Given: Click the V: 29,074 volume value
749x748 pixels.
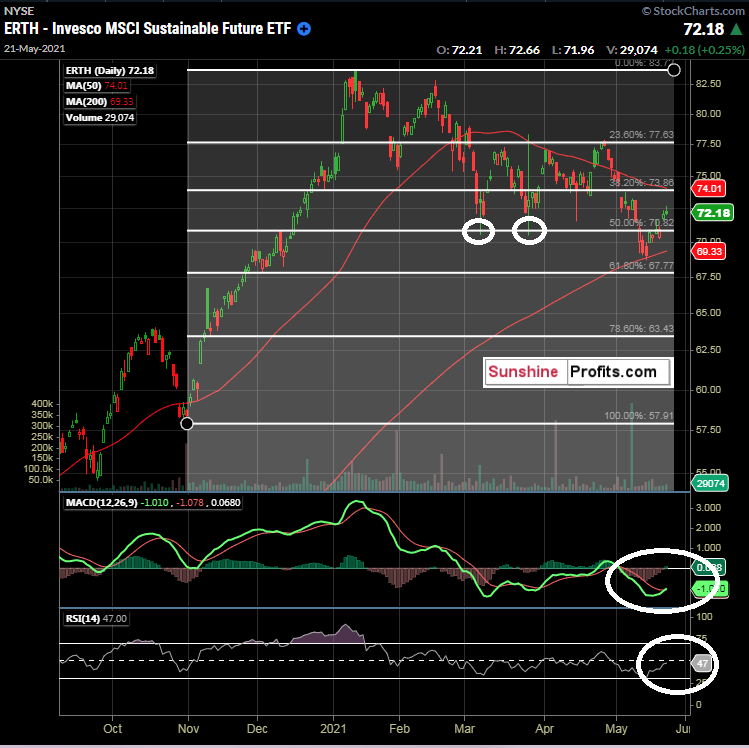Looking at the screenshot, I should coord(631,50).
